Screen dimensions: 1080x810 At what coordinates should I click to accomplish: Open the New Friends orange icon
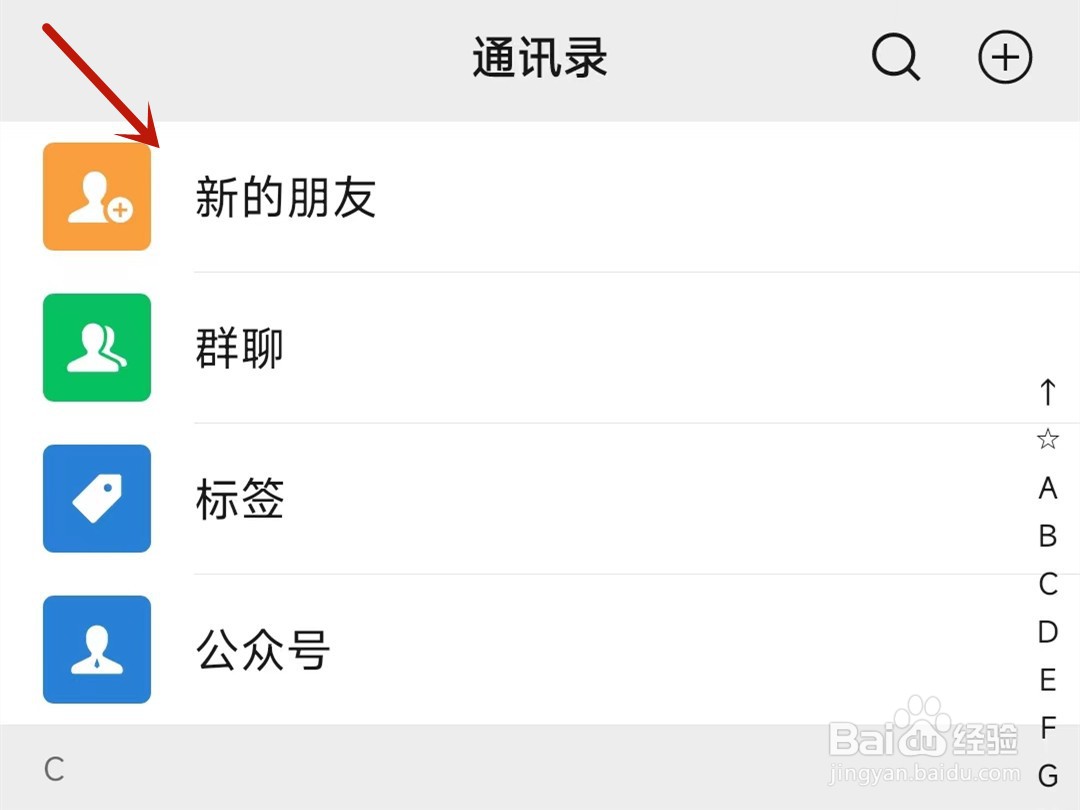[96, 196]
